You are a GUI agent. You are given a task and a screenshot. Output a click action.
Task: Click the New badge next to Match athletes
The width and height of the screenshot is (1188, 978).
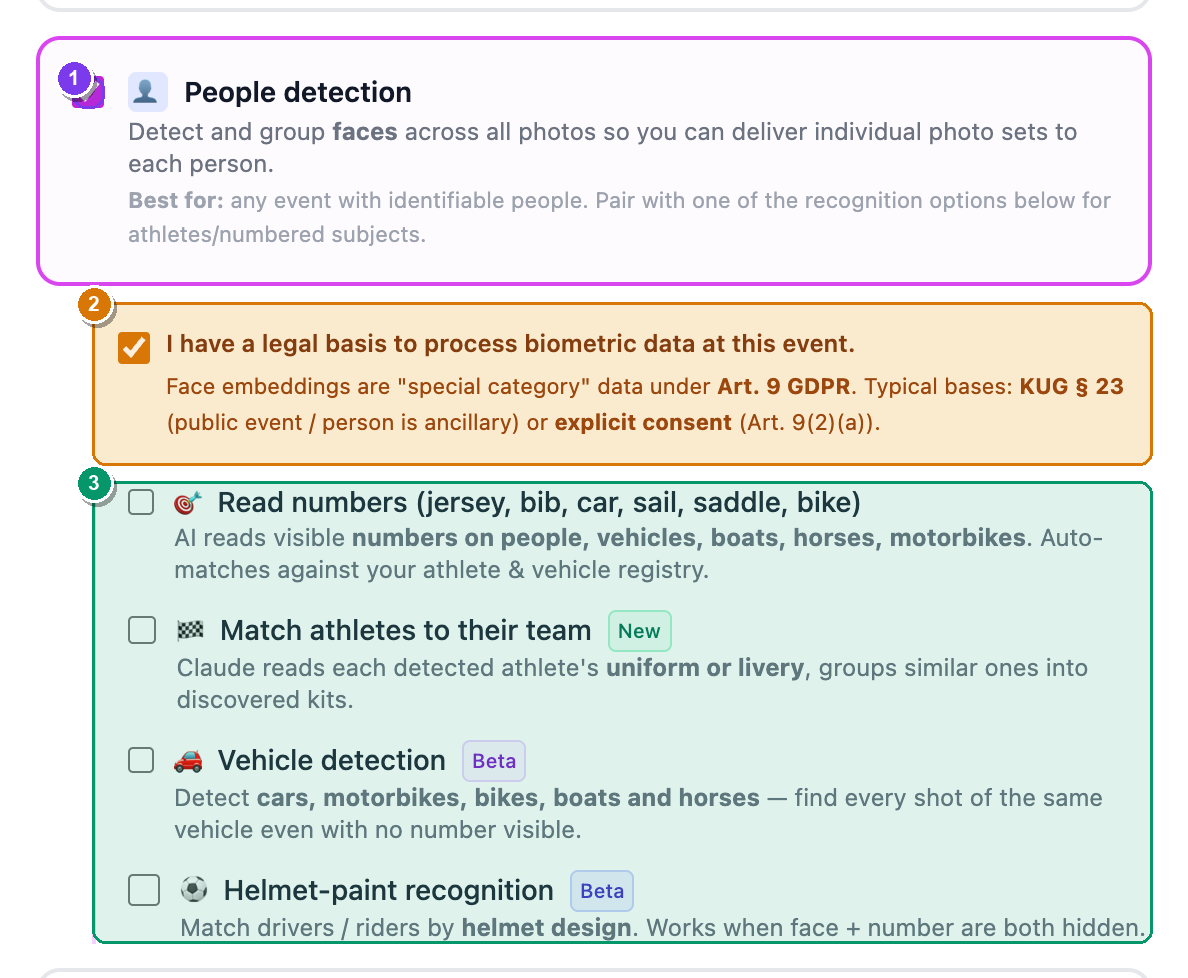[639, 631]
